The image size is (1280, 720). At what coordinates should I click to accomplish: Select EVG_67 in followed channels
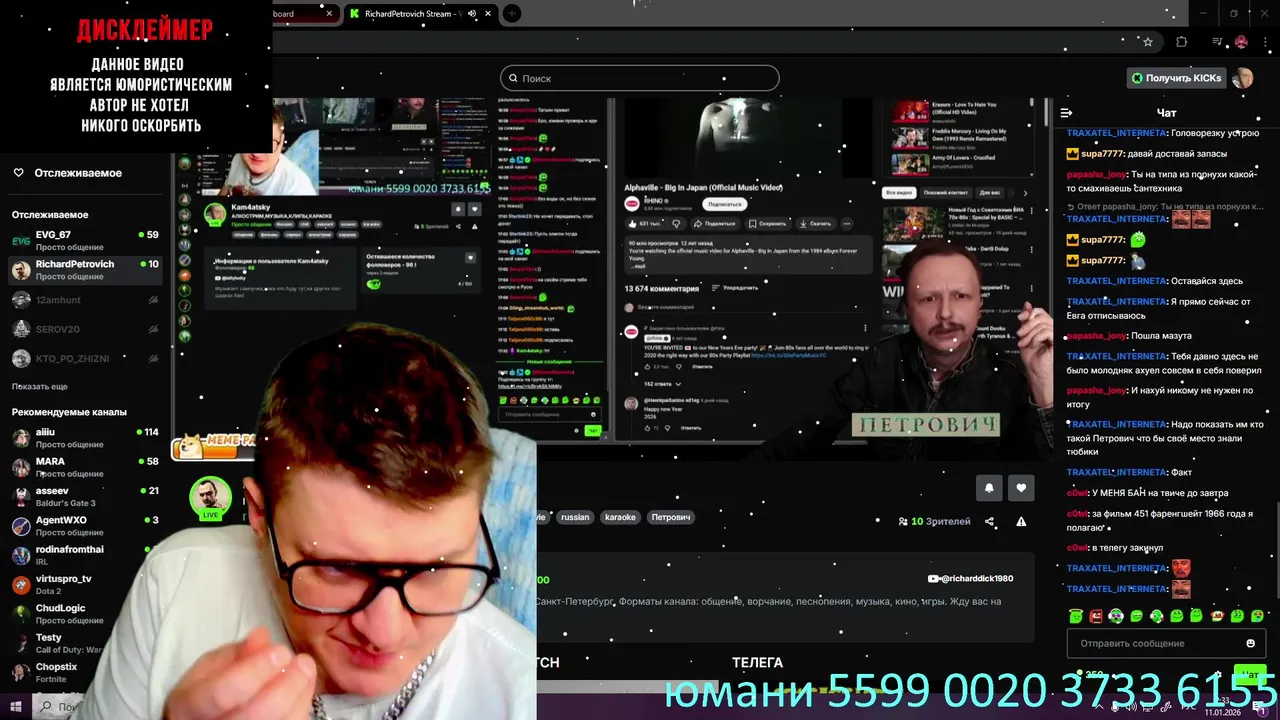85,240
